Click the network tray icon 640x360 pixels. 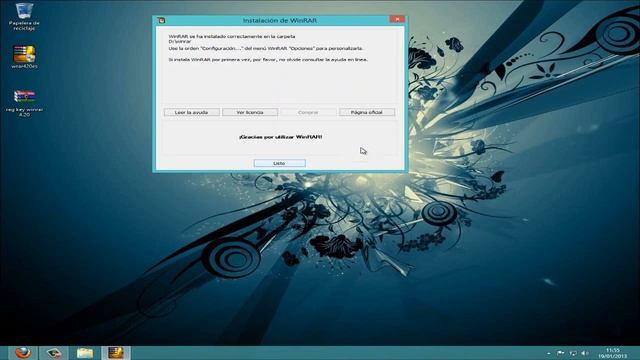(x=573, y=353)
